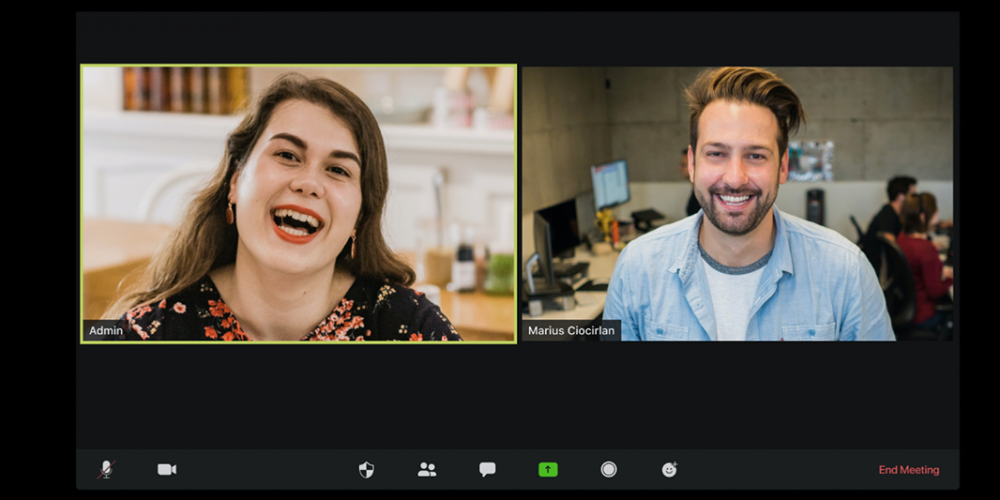Open the Reactions smiley menu
Screen dimensions: 1000x500
pos(669,469)
